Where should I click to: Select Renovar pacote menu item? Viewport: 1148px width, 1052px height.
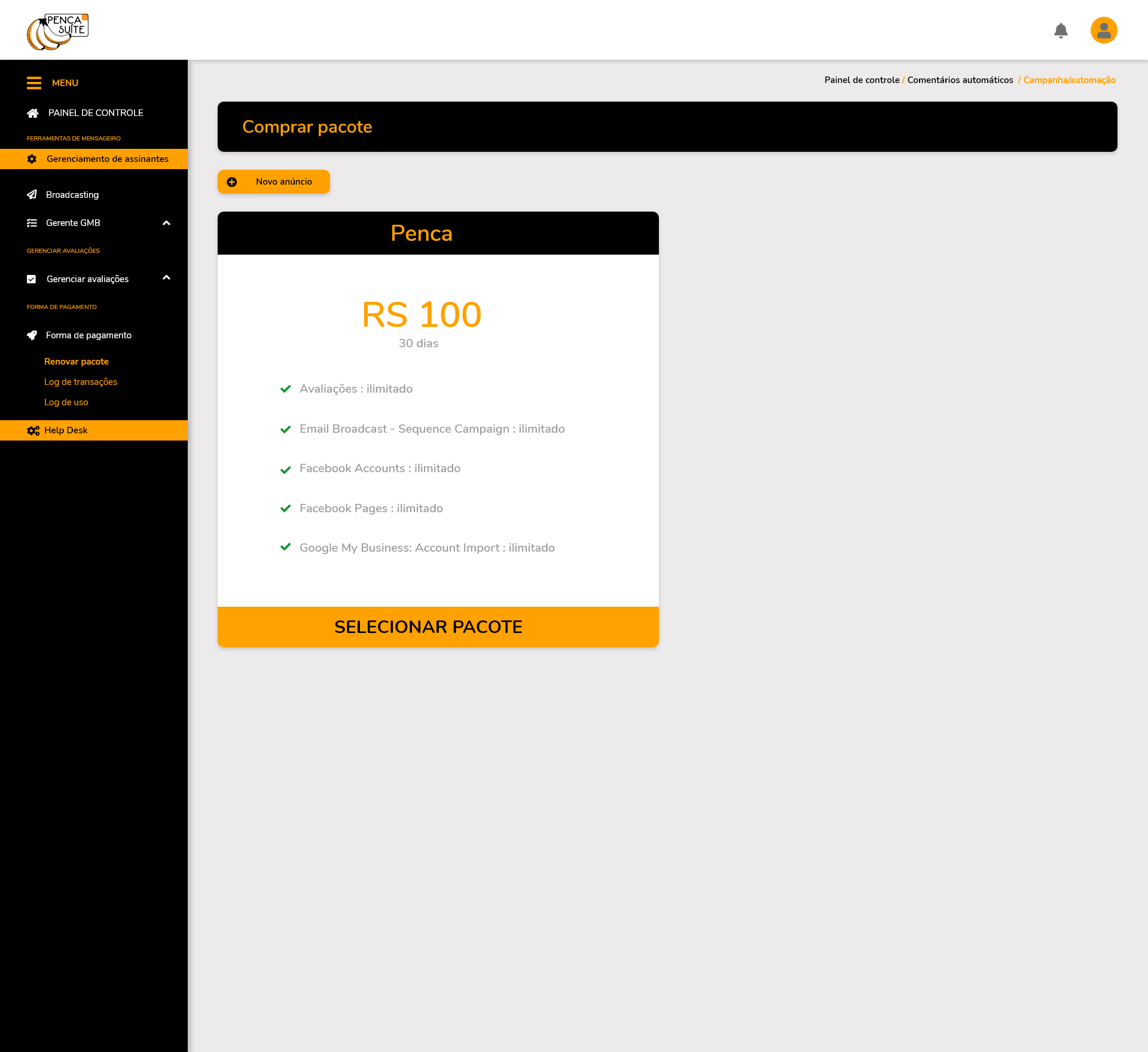click(77, 362)
